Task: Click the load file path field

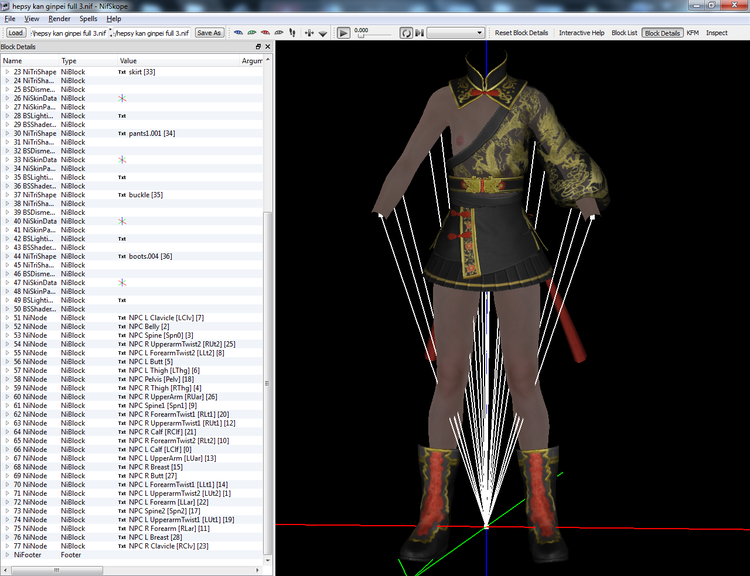Action: (68, 33)
